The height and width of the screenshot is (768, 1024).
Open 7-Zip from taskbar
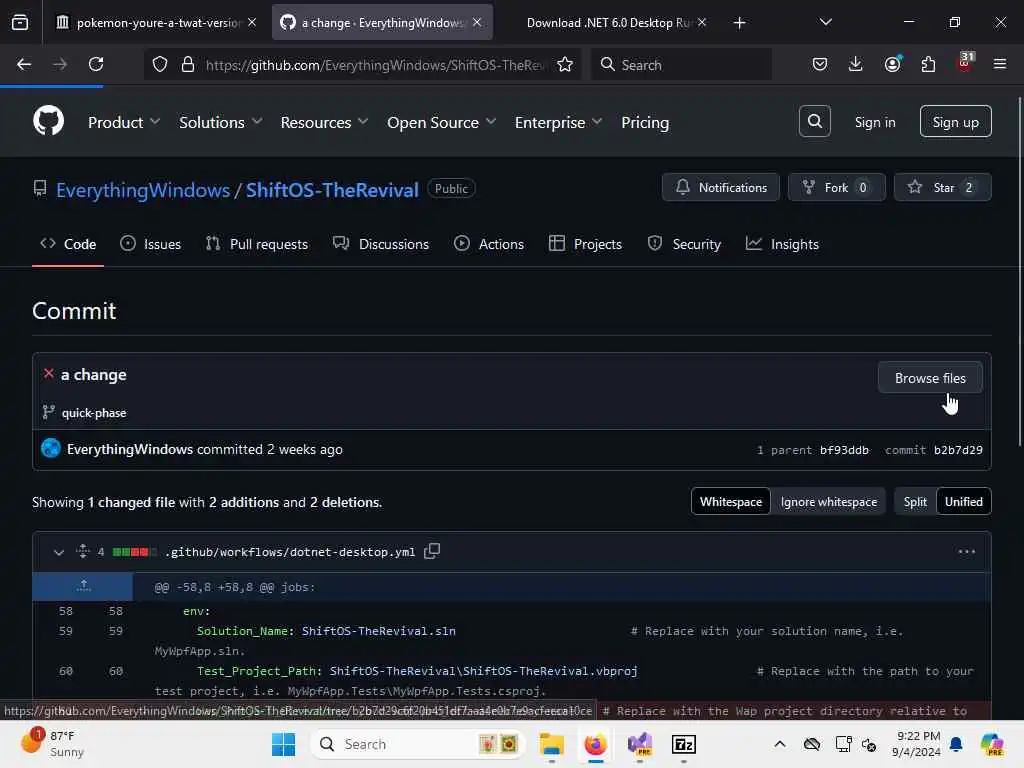pos(683,744)
